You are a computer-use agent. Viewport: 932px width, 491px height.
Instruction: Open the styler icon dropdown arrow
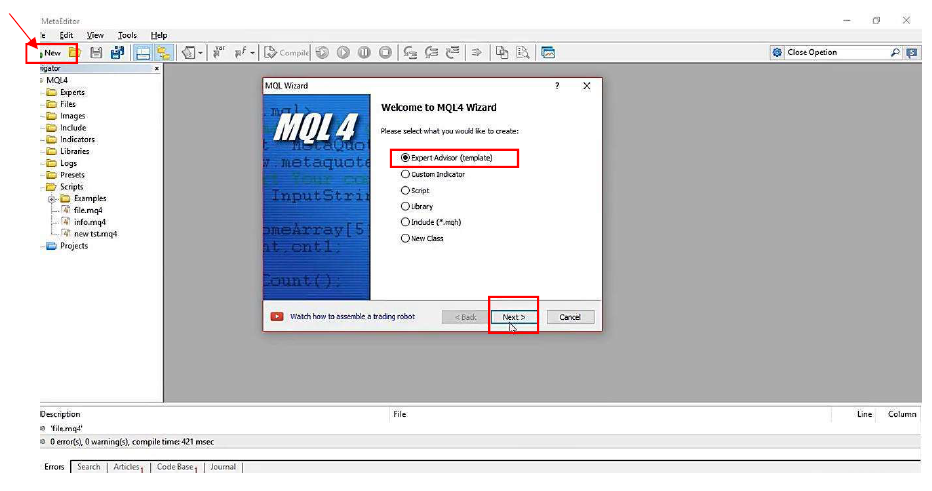coord(200,53)
